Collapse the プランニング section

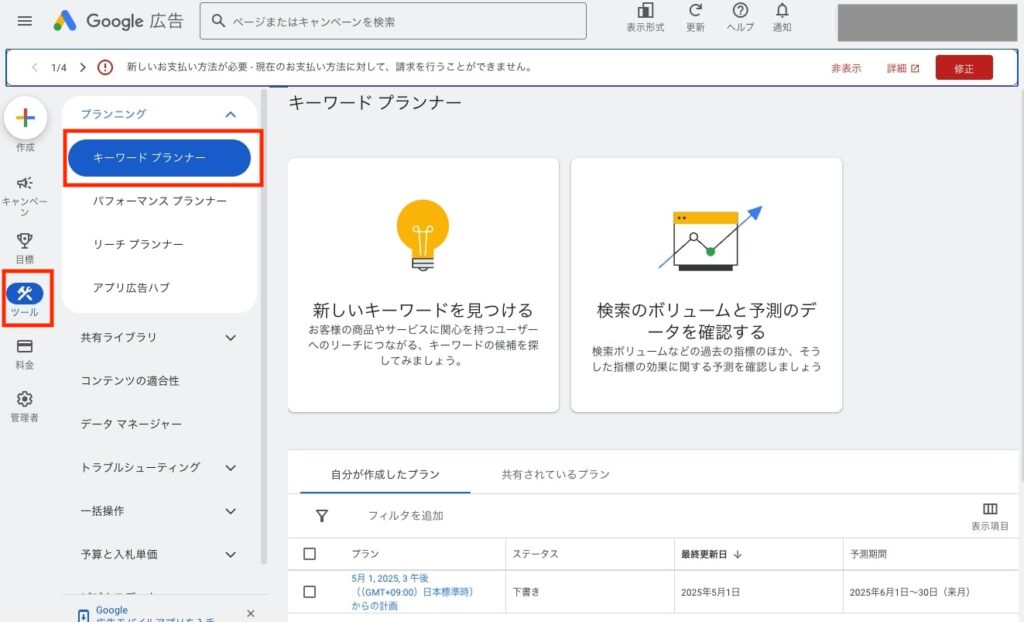point(231,115)
